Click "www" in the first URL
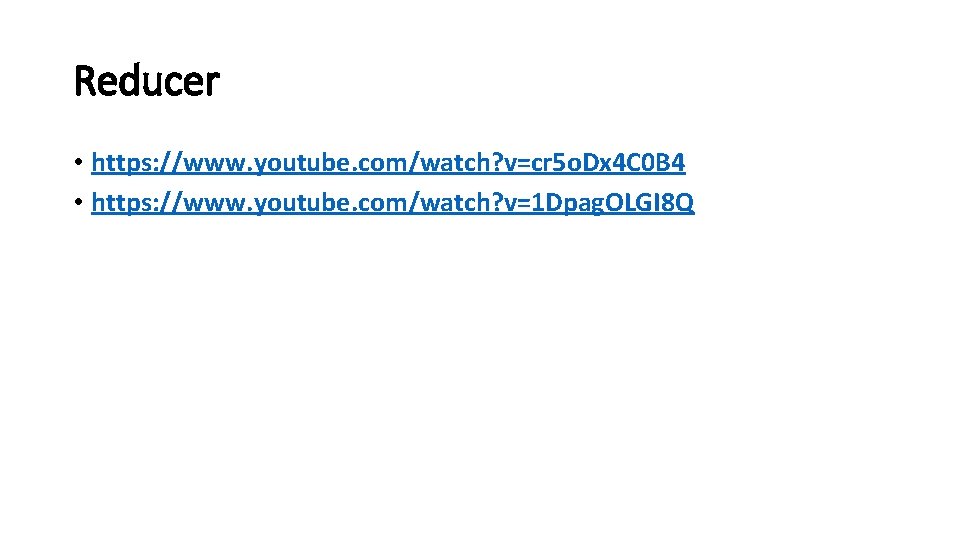Screen dimensions: 960x540 point(214,164)
